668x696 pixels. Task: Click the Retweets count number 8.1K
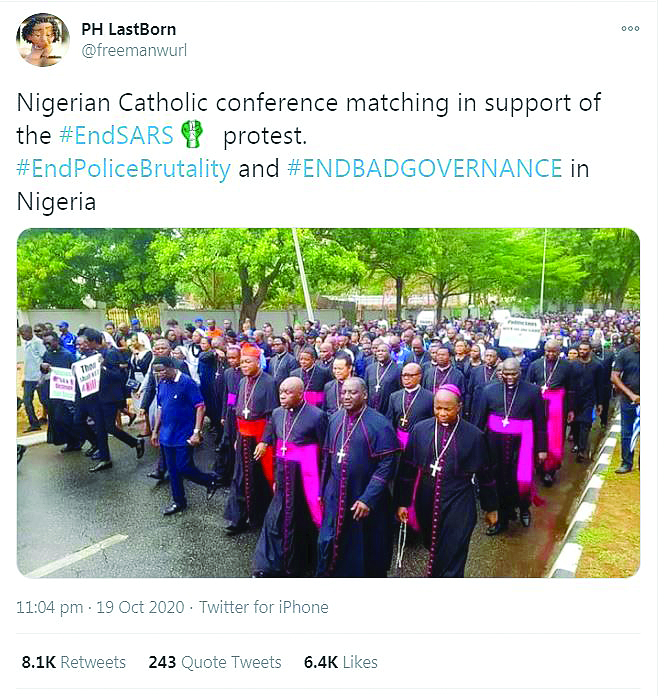coord(39,662)
